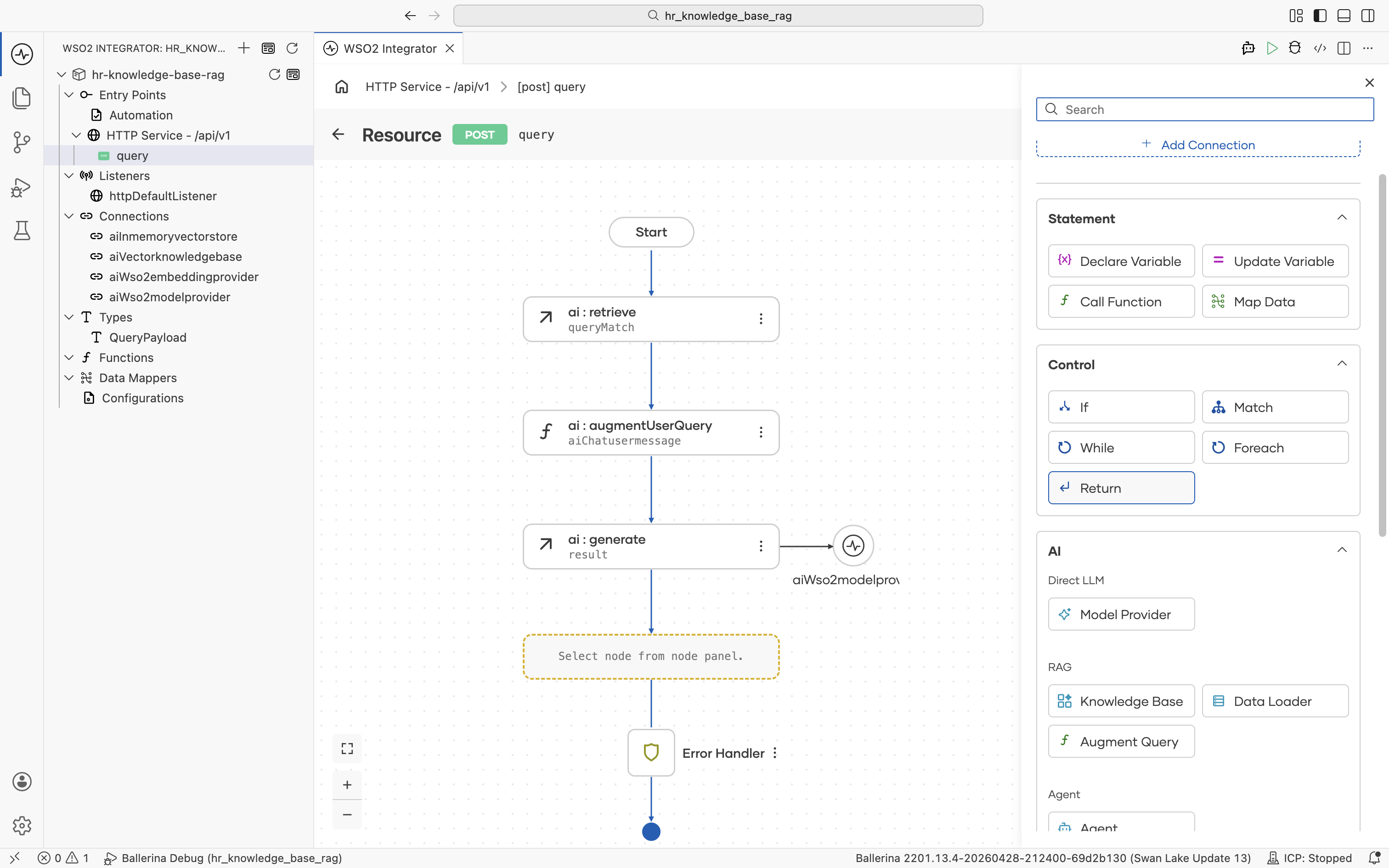
Task: Collapse the hr-knowledge-base-rag project tree
Action: (x=62, y=74)
